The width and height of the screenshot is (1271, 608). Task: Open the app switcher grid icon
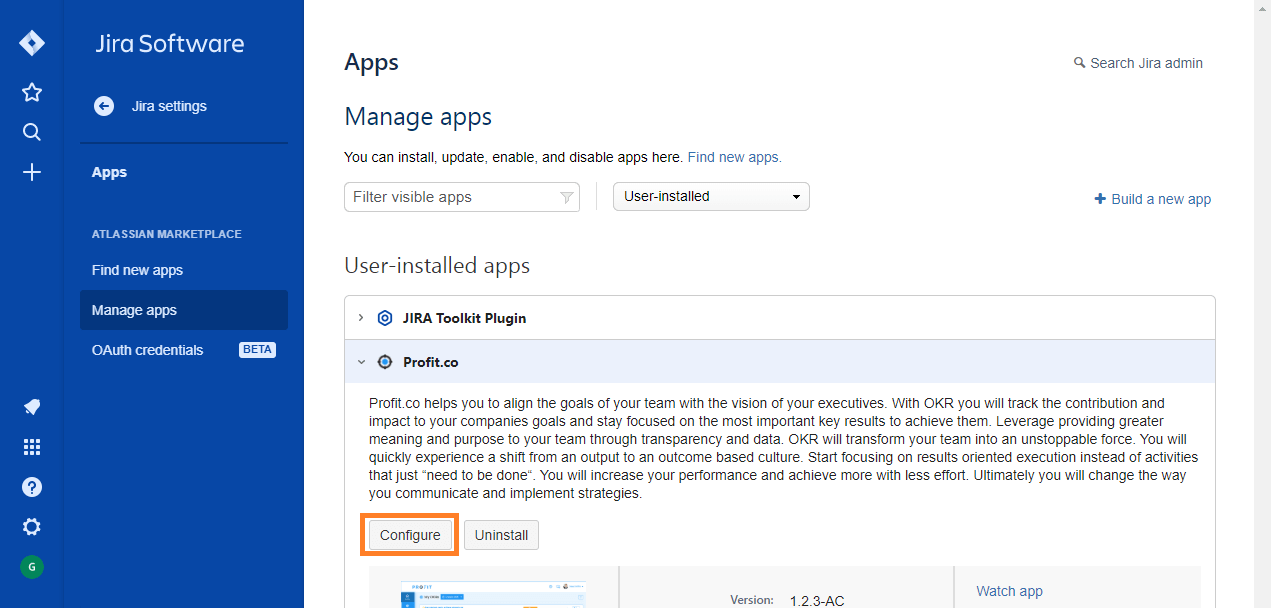[x=32, y=447]
